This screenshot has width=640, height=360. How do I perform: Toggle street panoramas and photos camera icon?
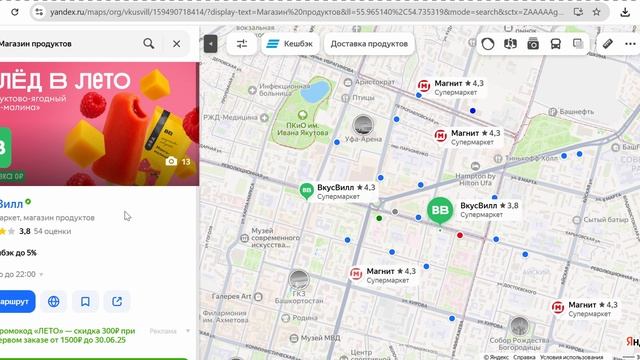[533, 44]
